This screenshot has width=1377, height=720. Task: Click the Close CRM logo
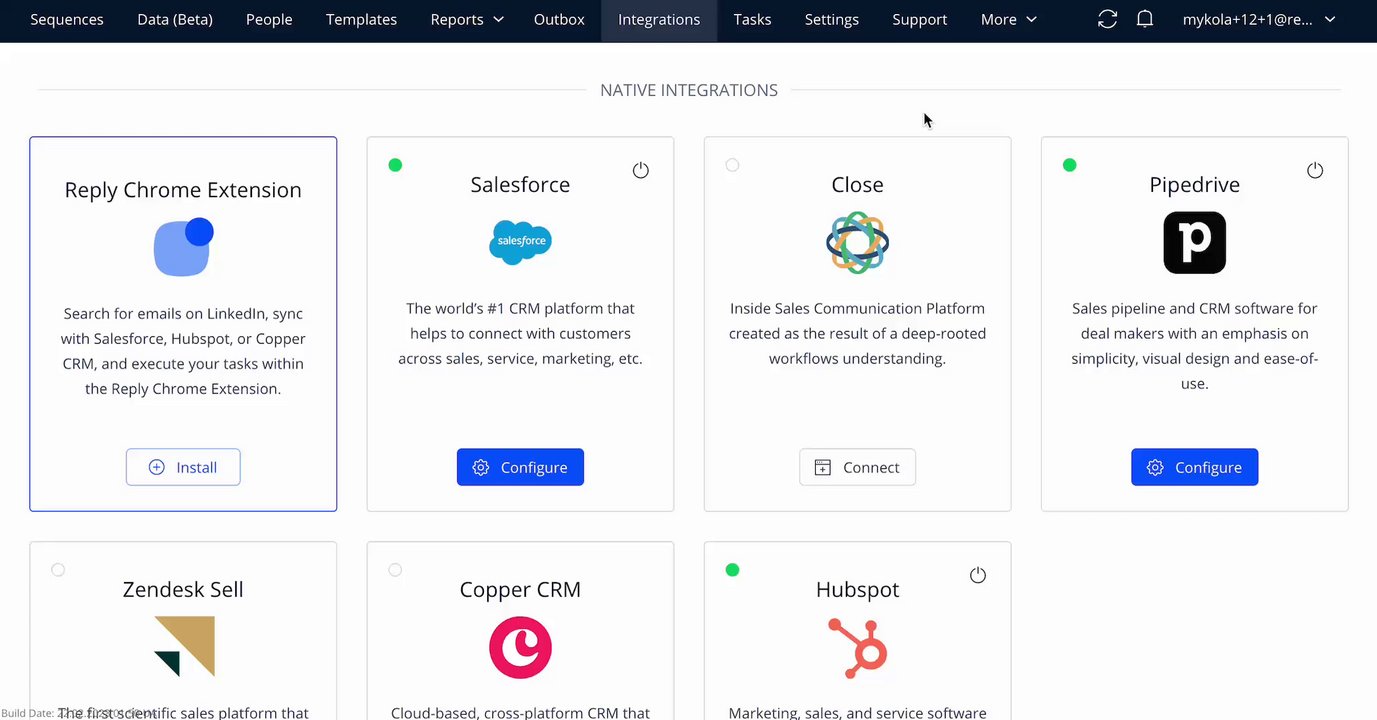pyautogui.click(x=857, y=242)
